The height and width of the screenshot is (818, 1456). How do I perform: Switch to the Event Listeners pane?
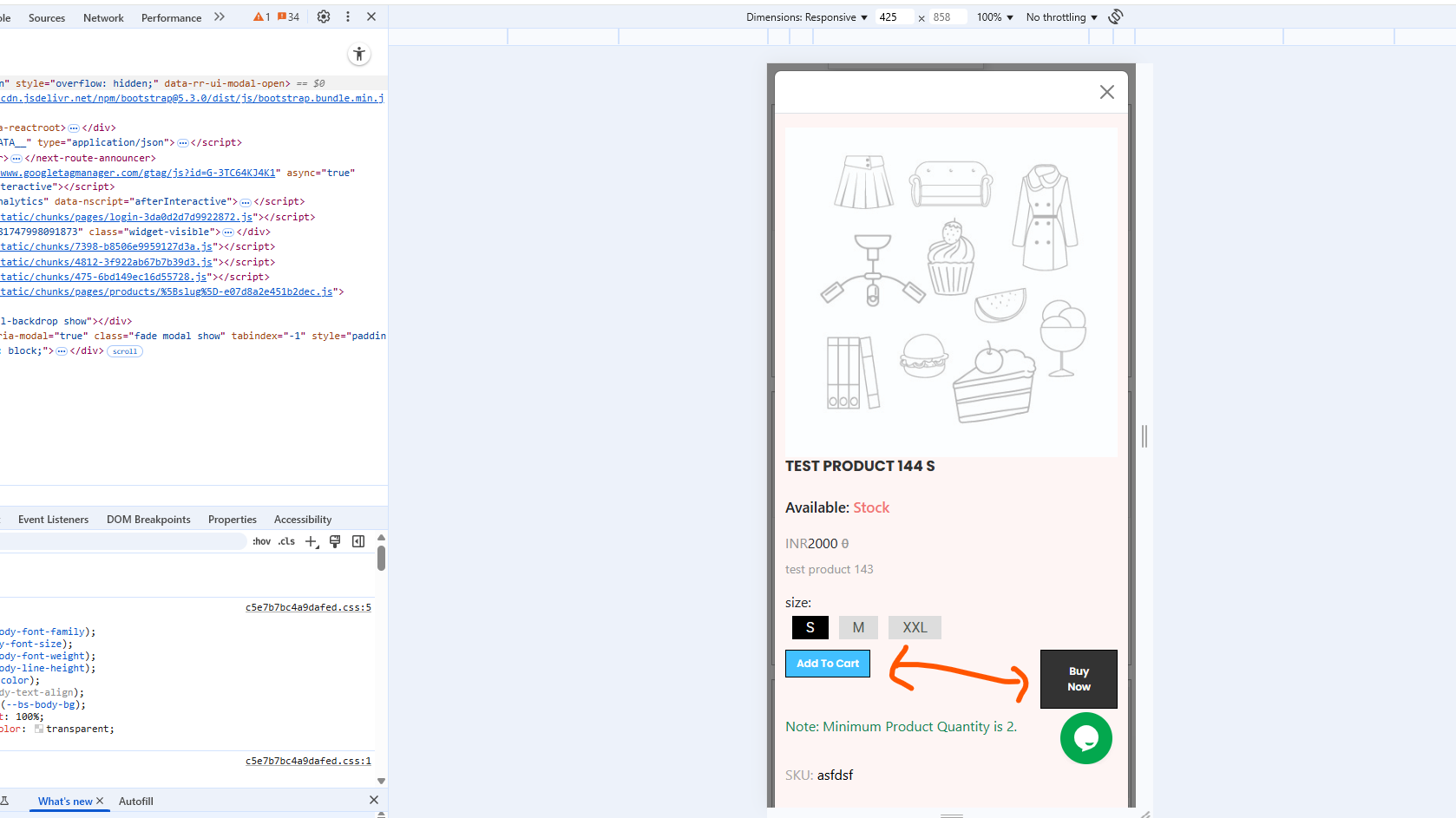[x=53, y=520]
